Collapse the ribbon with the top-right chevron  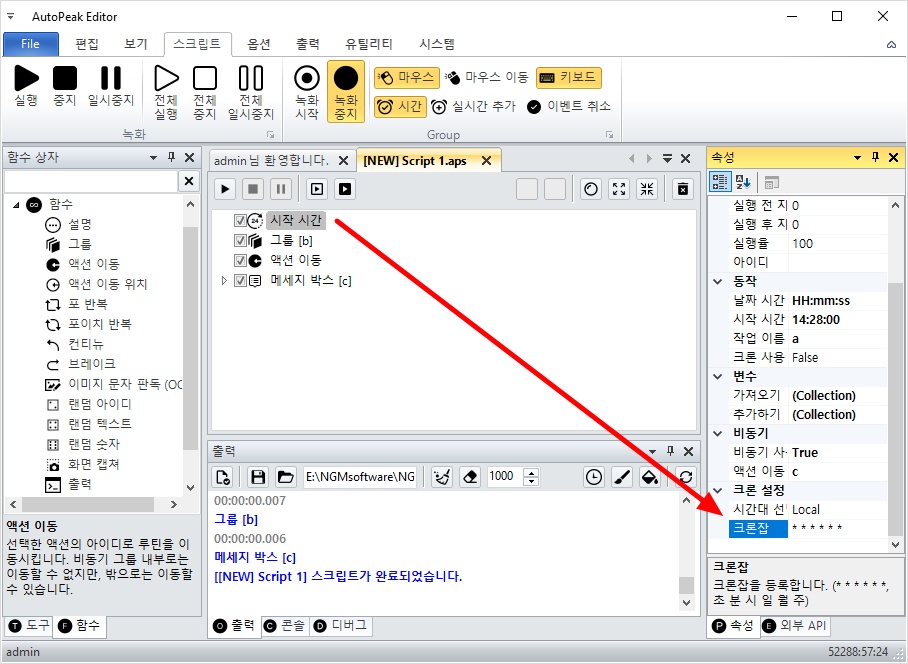pyautogui.click(x=891, y=45)
